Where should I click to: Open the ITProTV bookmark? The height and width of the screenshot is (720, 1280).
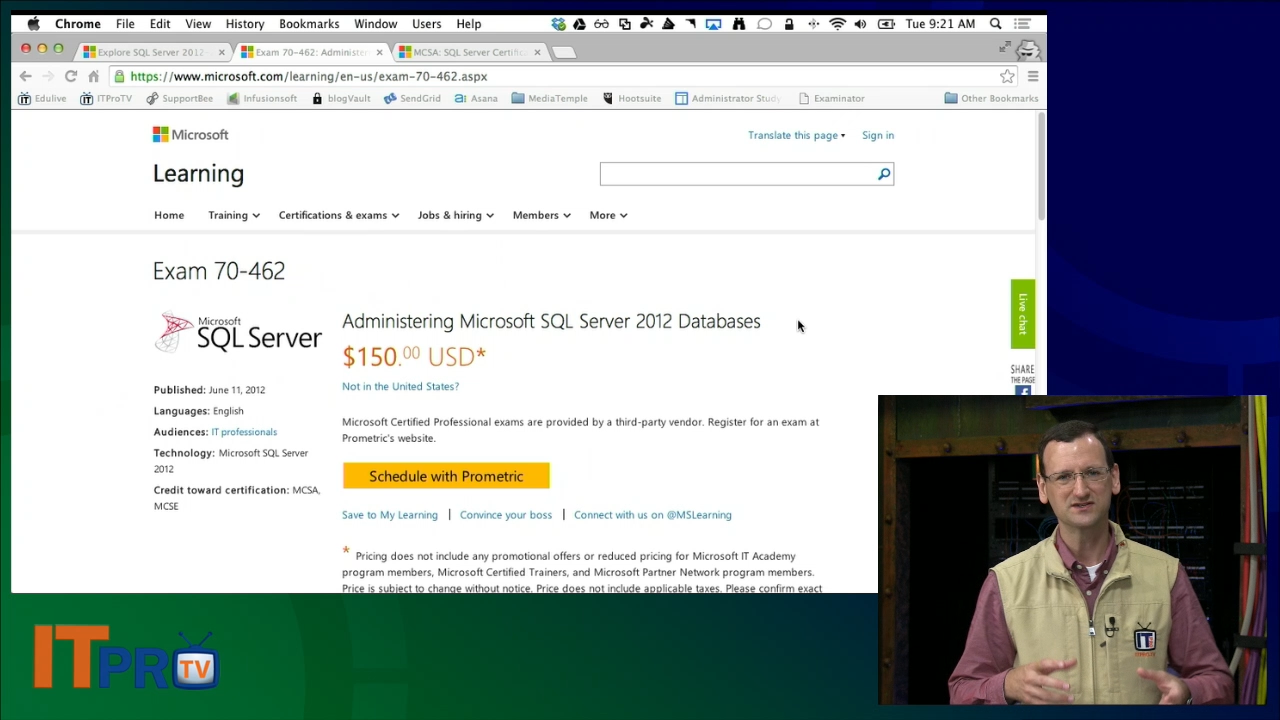pyautogui.click(x=106, y=98)
